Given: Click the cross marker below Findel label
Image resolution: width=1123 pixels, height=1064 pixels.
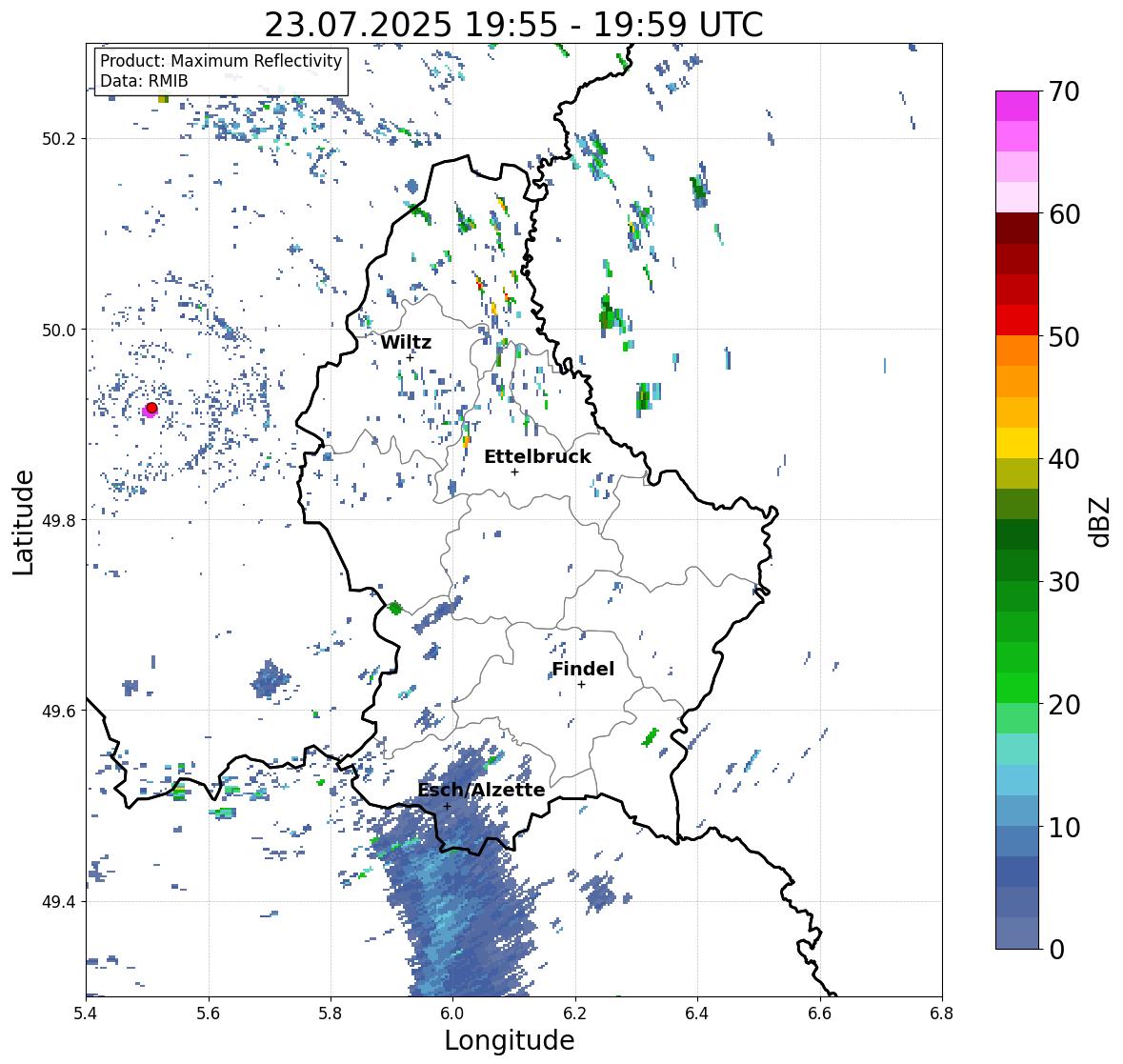Looking at the screenshot, I should (582, 685).
